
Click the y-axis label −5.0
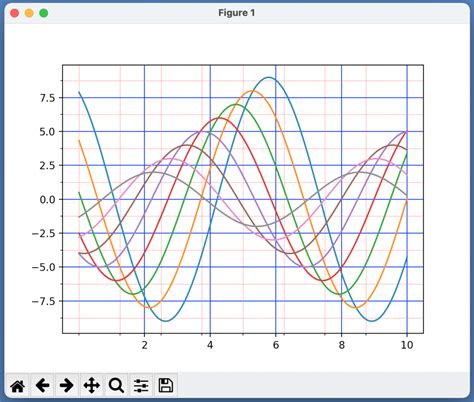[44, 267]
